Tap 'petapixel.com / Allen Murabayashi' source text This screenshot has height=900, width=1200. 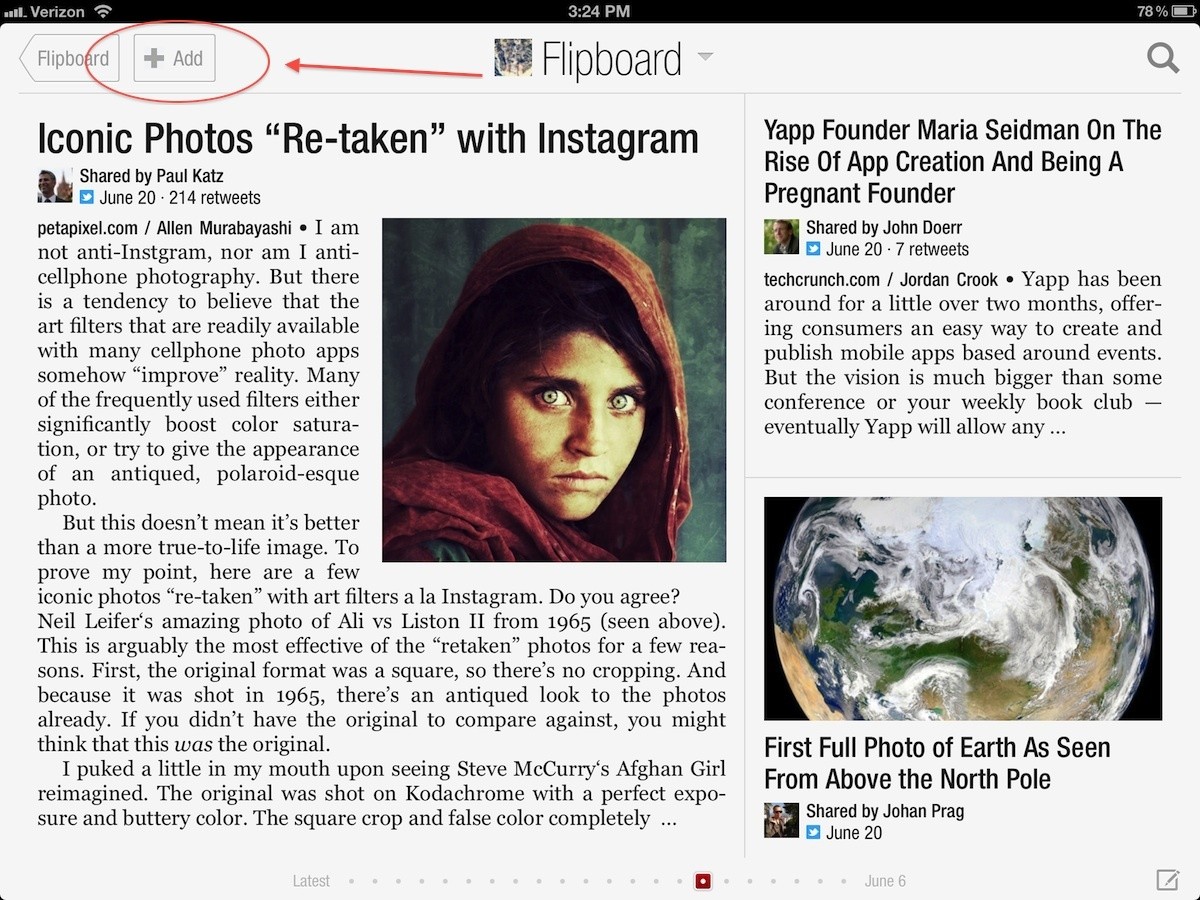tap(164, 228)
